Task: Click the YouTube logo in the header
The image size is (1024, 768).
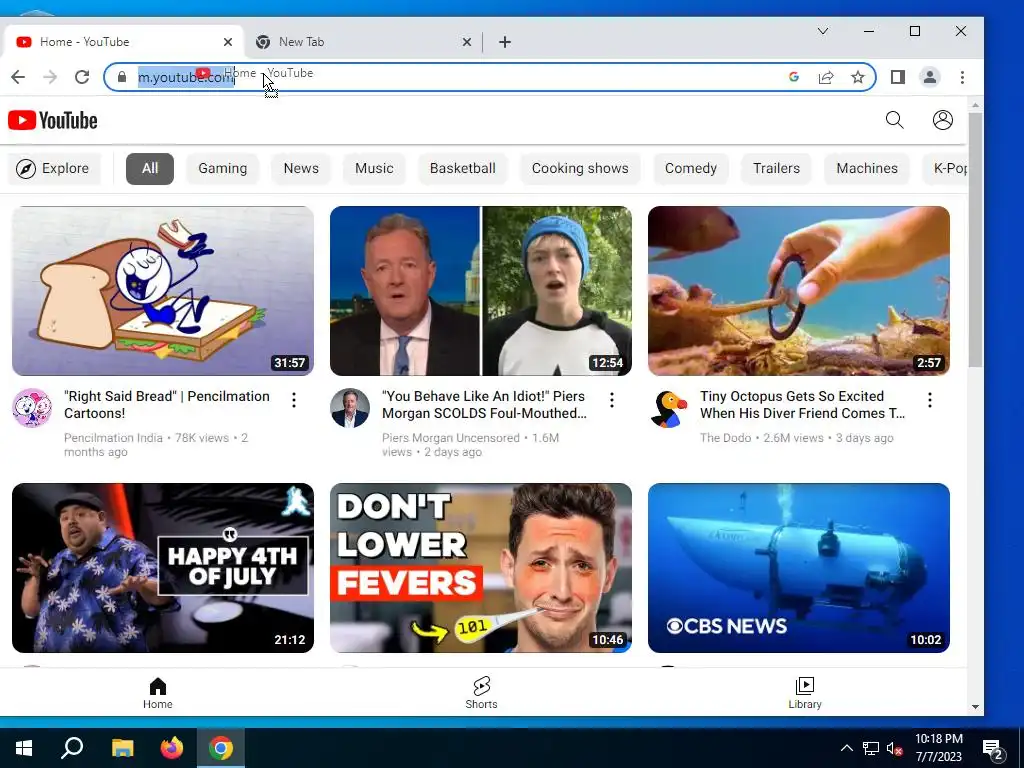Action: 52,120
